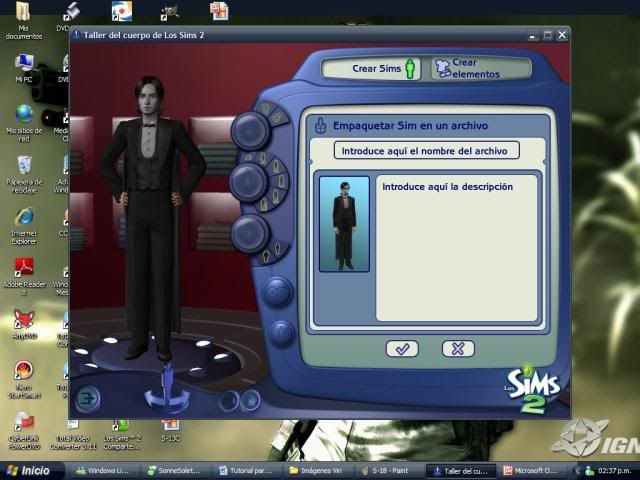Click the top round dial on the Body Shop panel
This screenshot has width=640, height=480.
click(x=250, y=131)
